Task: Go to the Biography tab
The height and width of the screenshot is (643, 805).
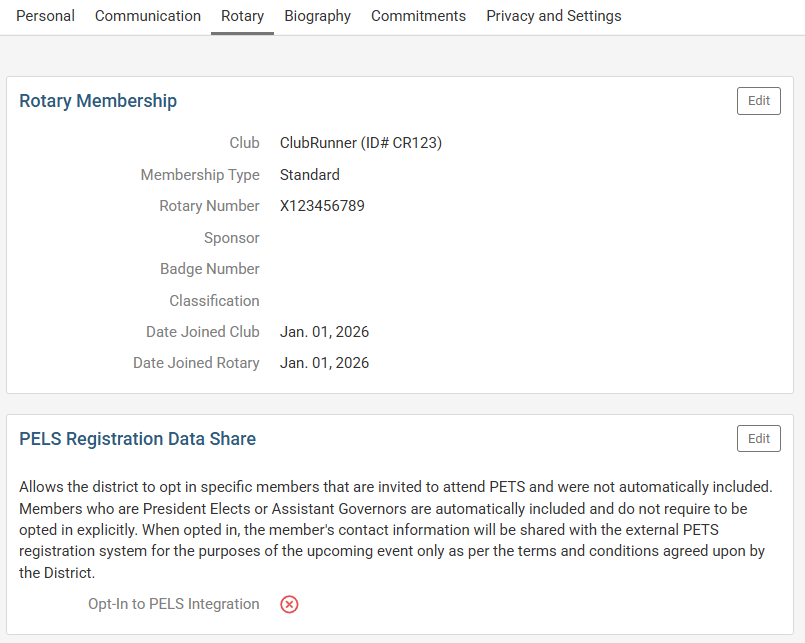Action: pyautogui.click(x=317, y=16)
